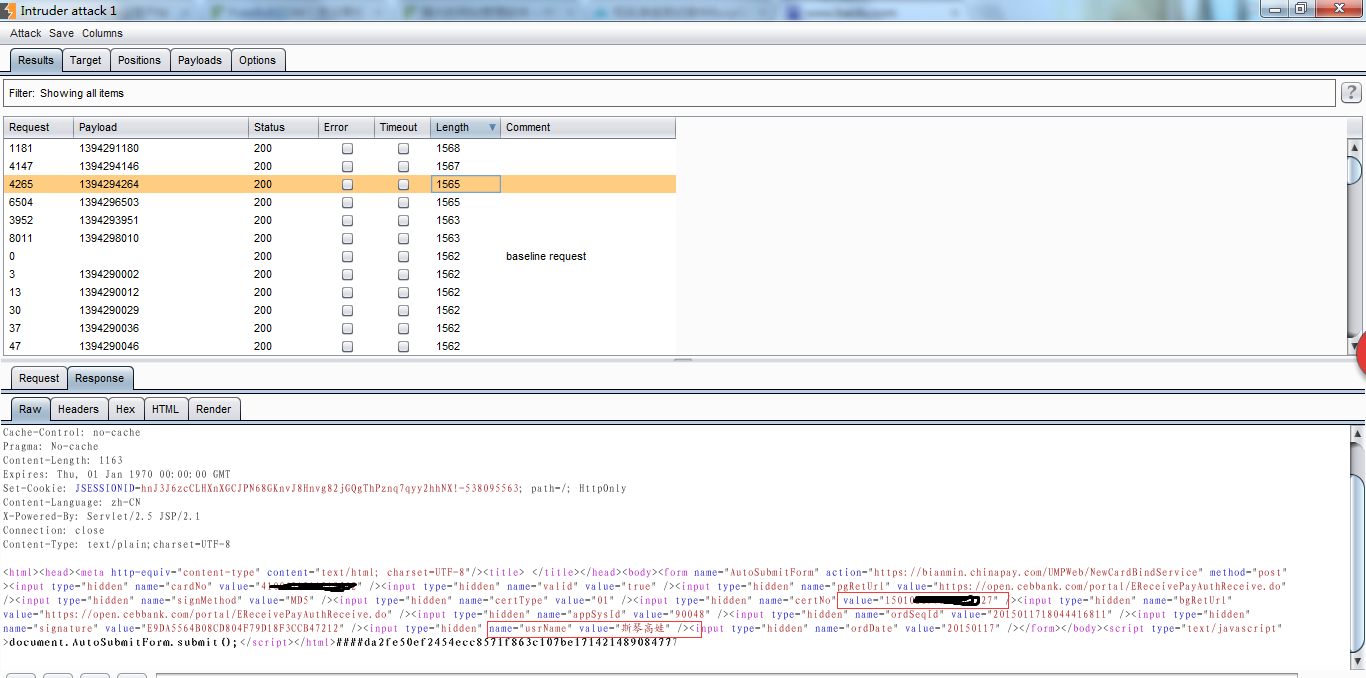Select row with payload 1394293951
The height and width of the screenshot is (678, 1366).
tap(340, 220)
